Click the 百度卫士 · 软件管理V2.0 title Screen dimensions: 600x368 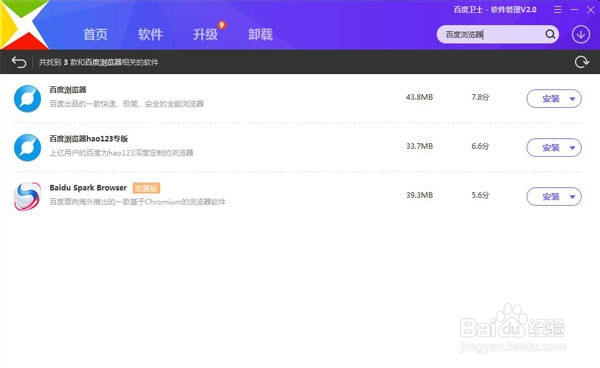tap(495, 10)
